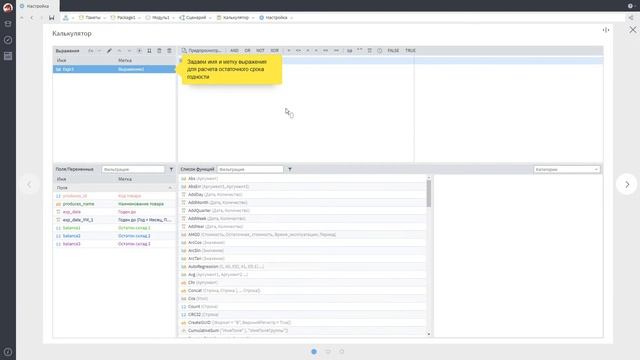This screenshot has height=360, width=640.
Task: Select the producer_name field row
Action: [x=114, y=204]
